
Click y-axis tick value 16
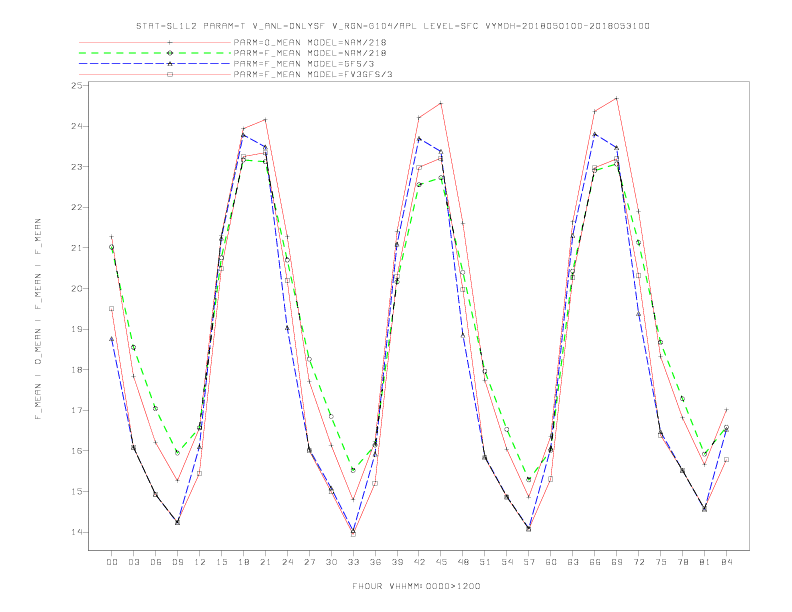tap(76, 451)
